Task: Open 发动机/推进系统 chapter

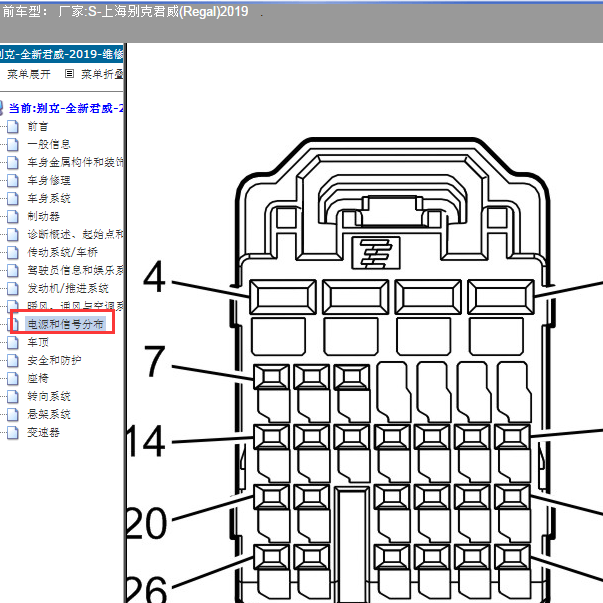Action: click(68, 288)
